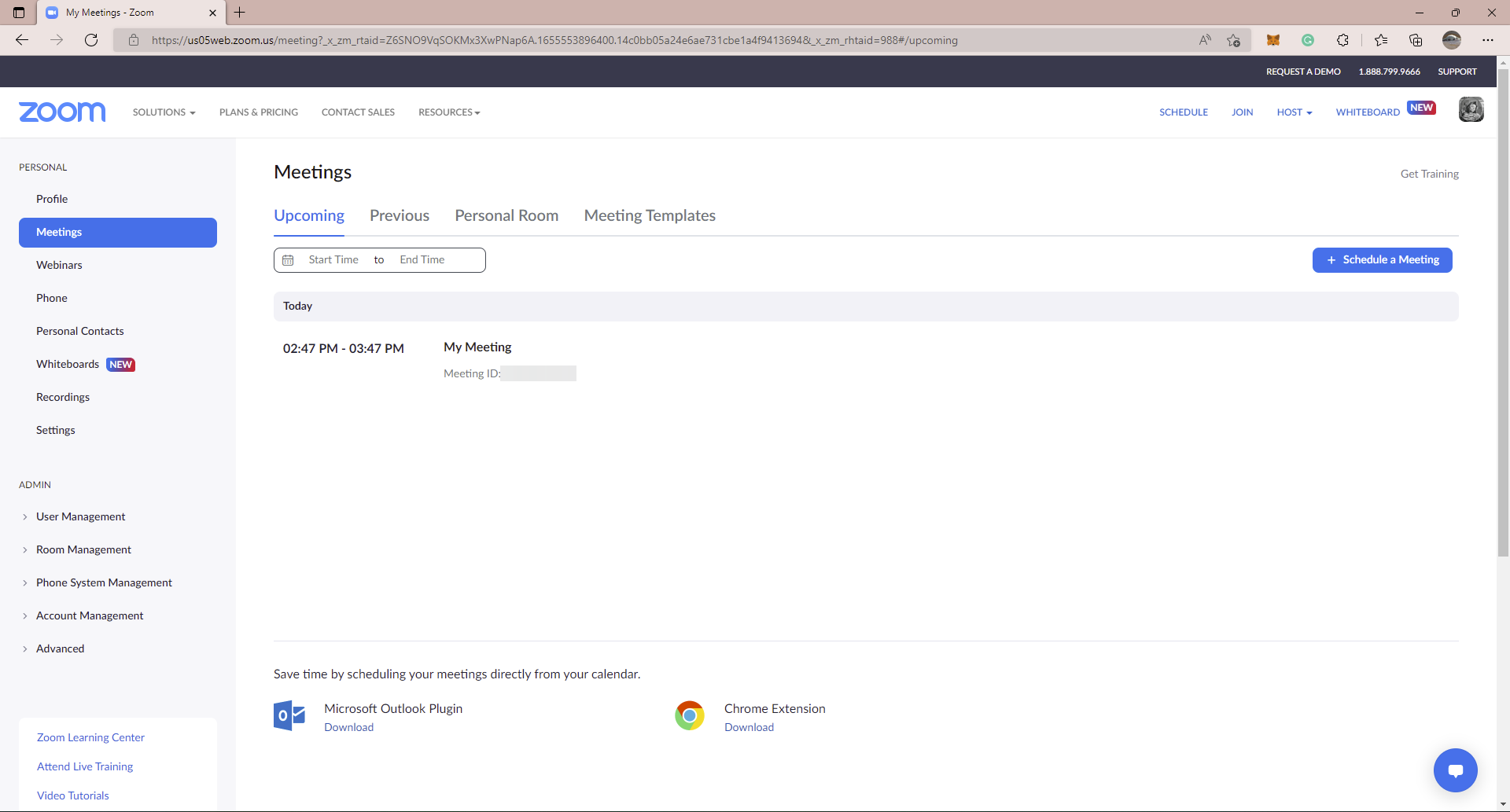The height and width of the screenshot is (812, 1510).
Task: Open MetaMask fox extension
Action: pos(1273,40)
